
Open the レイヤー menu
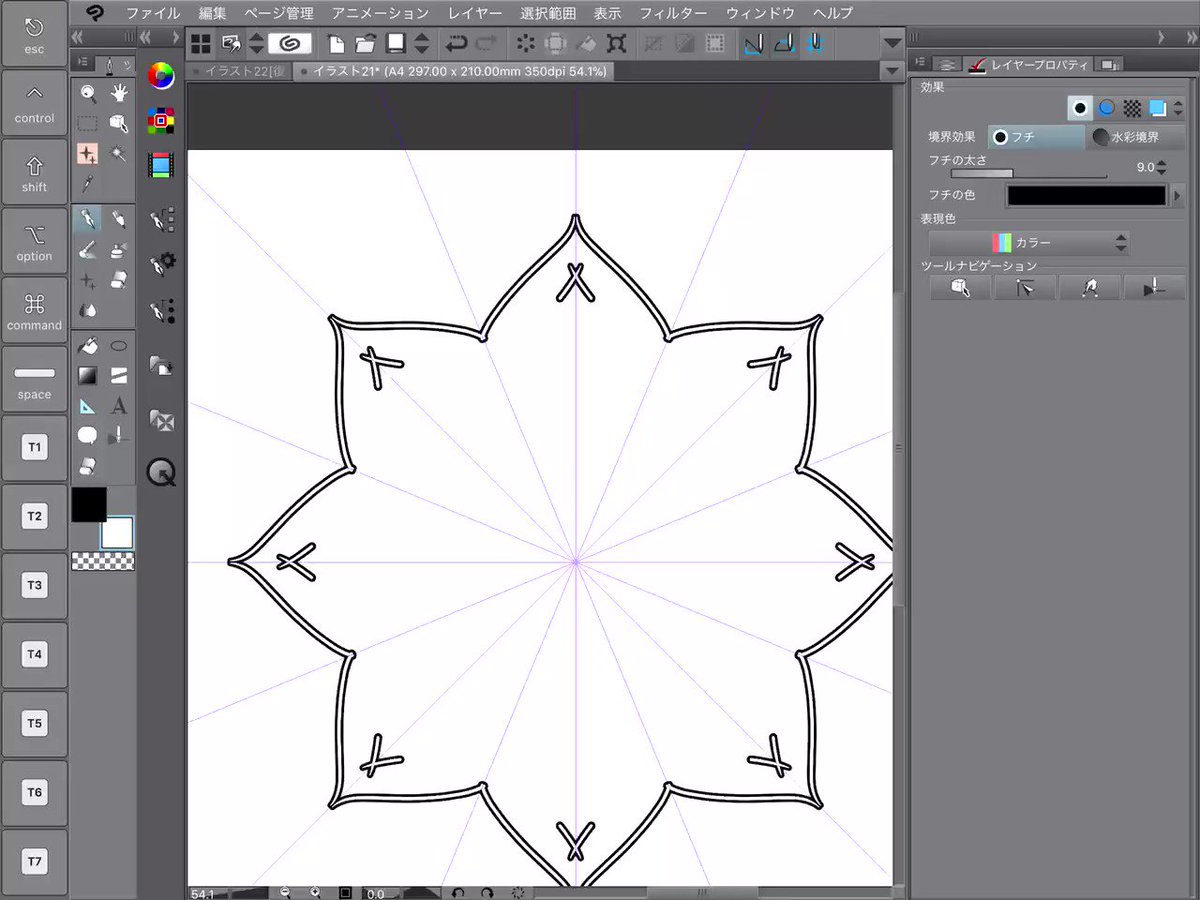[475, 13]
